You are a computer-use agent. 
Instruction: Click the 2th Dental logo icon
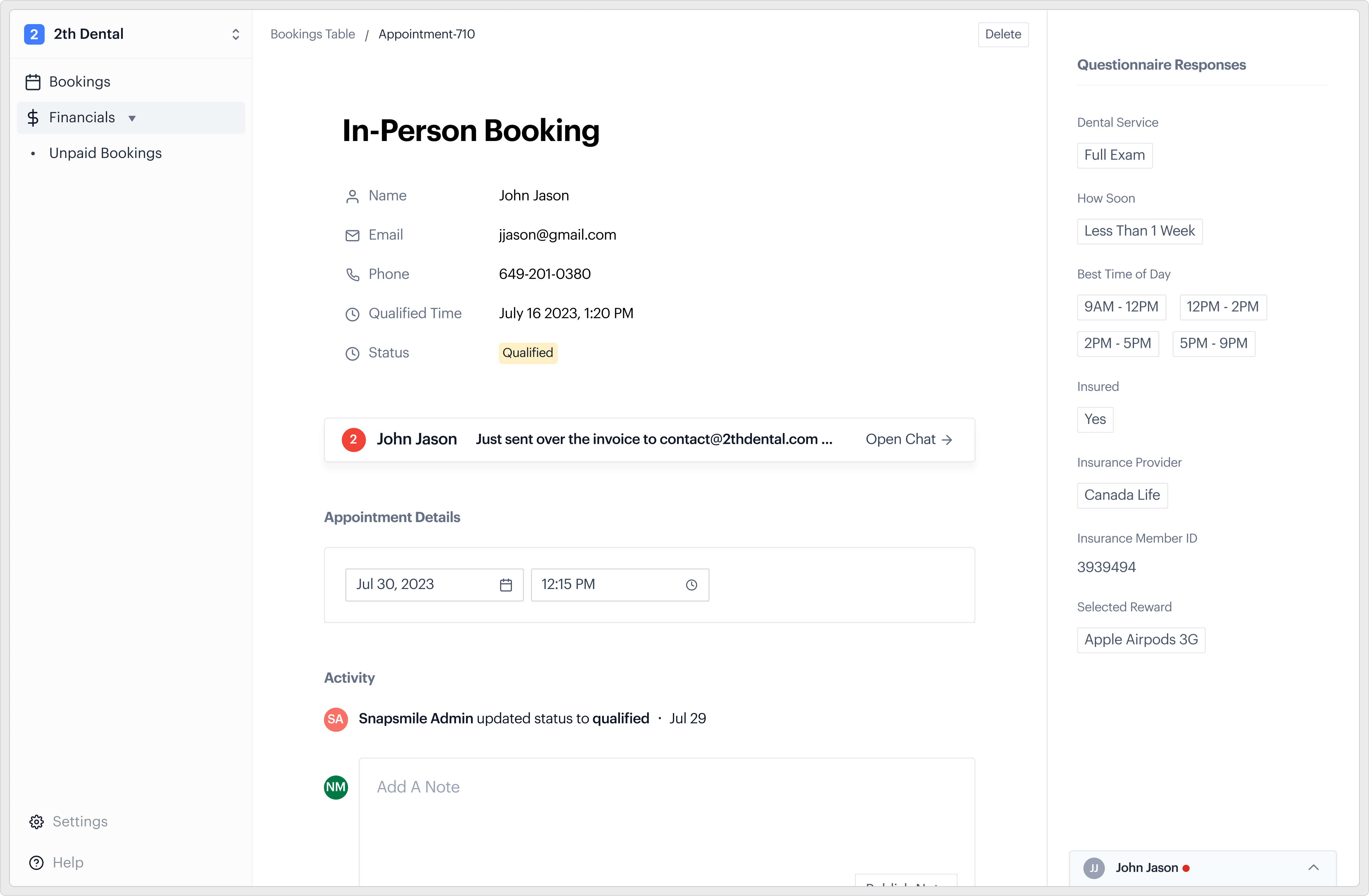coord(34,35)
